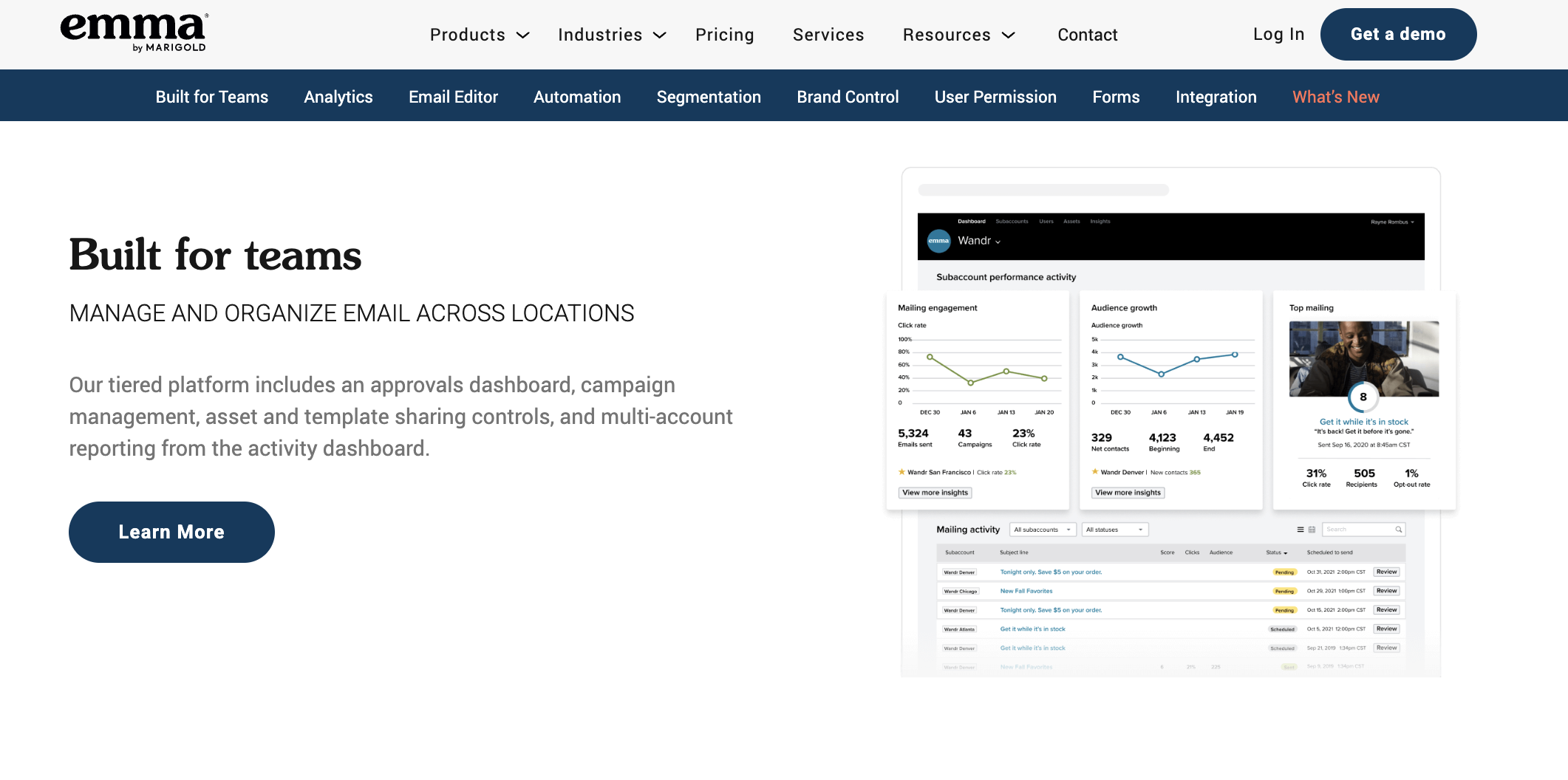Click the Built for teams heading
1568x780 pixels.
point(215,255)
